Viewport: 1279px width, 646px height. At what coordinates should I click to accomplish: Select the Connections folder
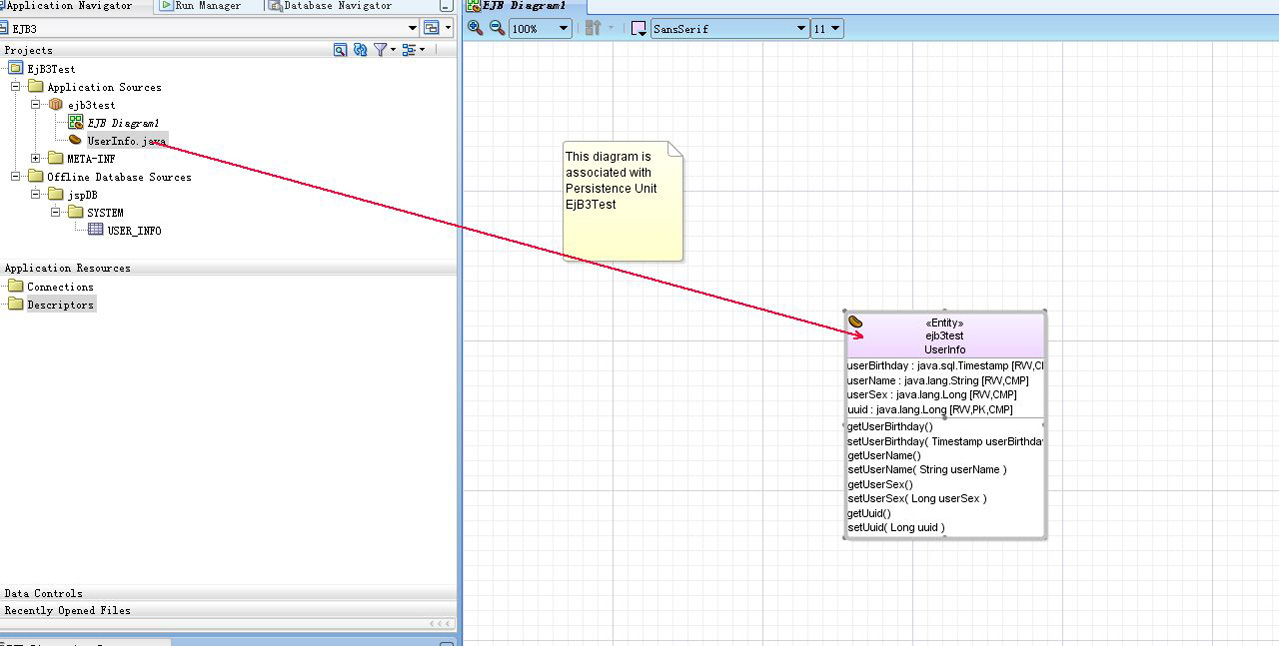60,287
